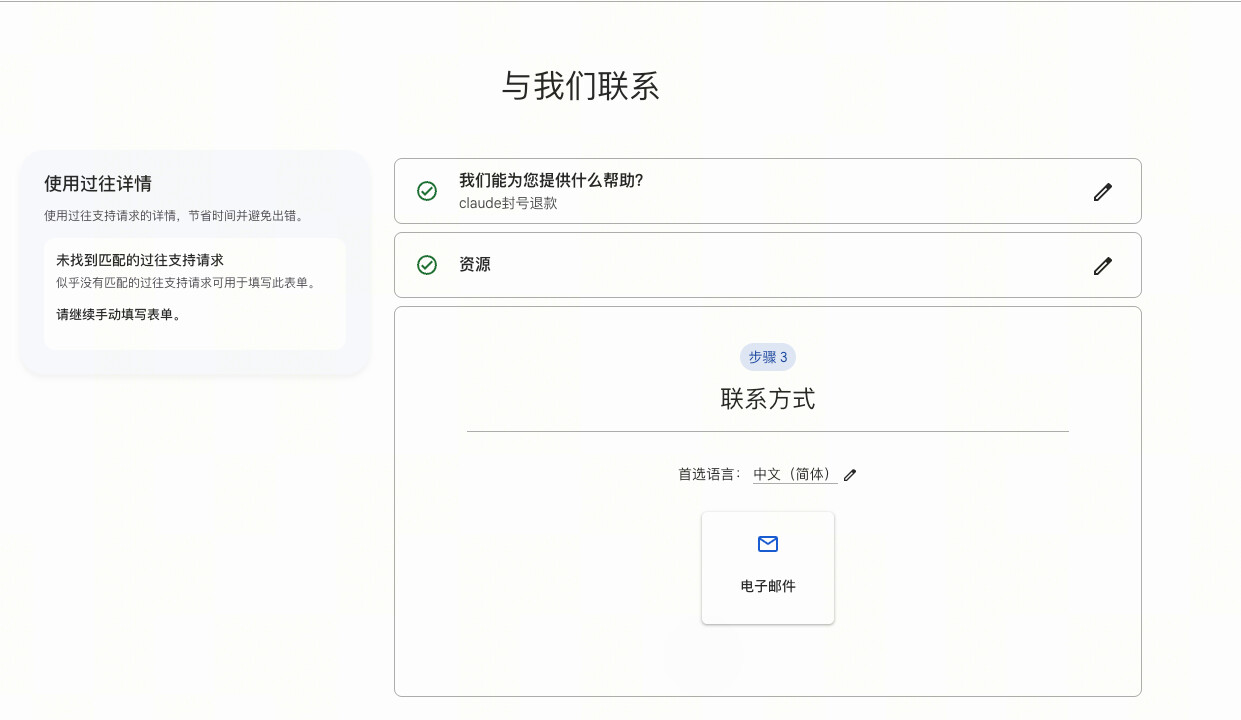Choose the 电子邮件 contact option label
This screenshot has width=1241, height=720.
[x=768, y=586]
